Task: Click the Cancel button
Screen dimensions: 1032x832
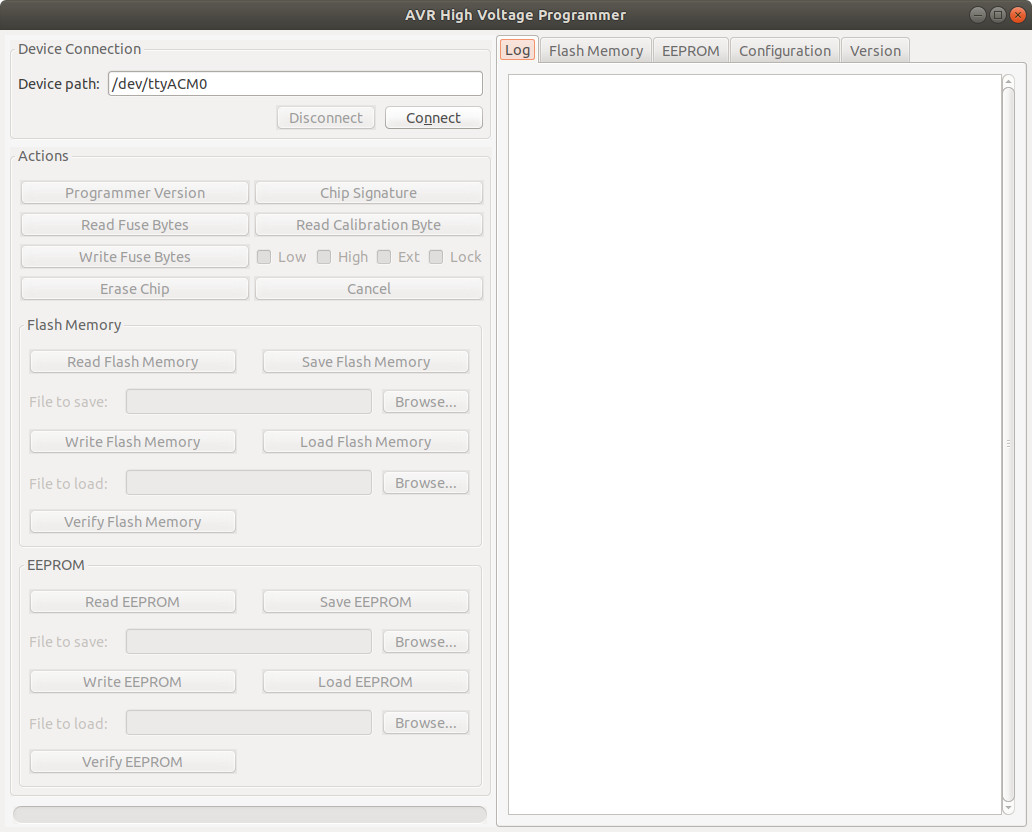Action: [x=369, y=289]
